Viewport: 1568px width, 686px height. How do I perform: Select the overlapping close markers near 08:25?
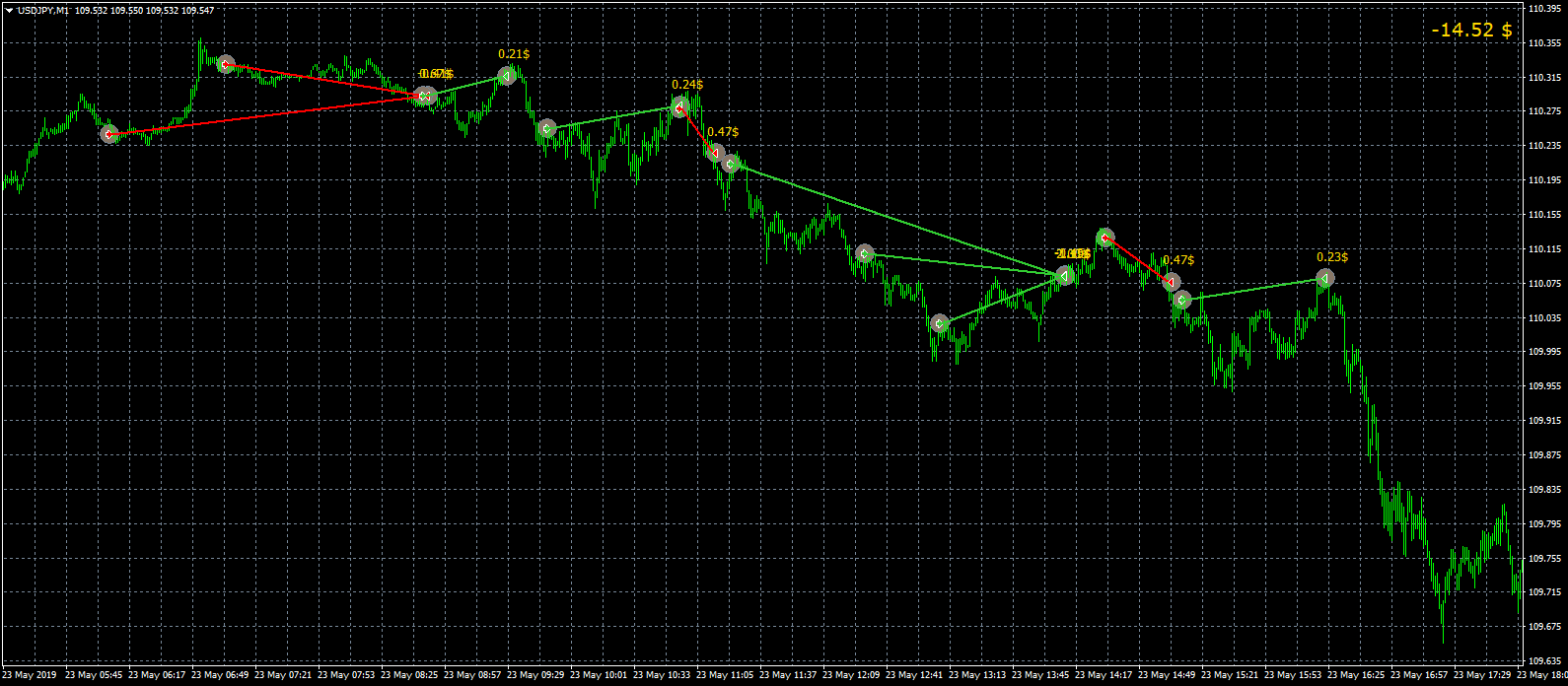425,96
